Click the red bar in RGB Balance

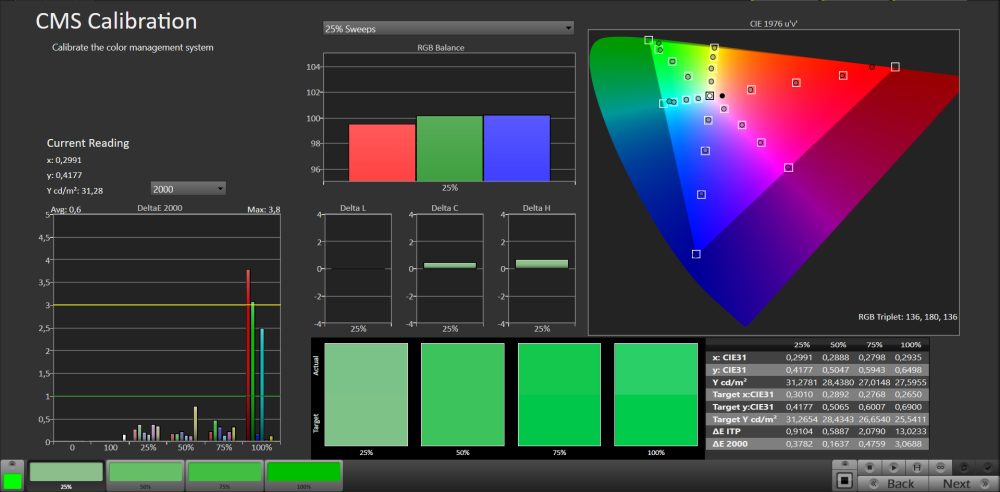coord(382,152)
